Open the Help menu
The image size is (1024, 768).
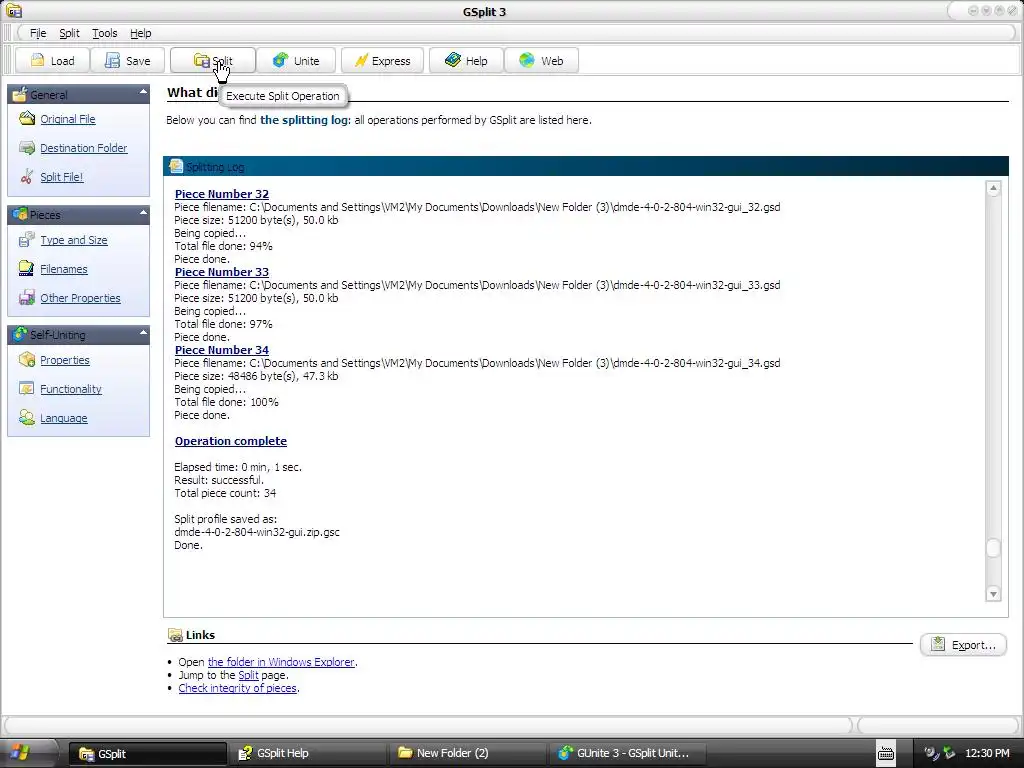(x=140, y=33)
